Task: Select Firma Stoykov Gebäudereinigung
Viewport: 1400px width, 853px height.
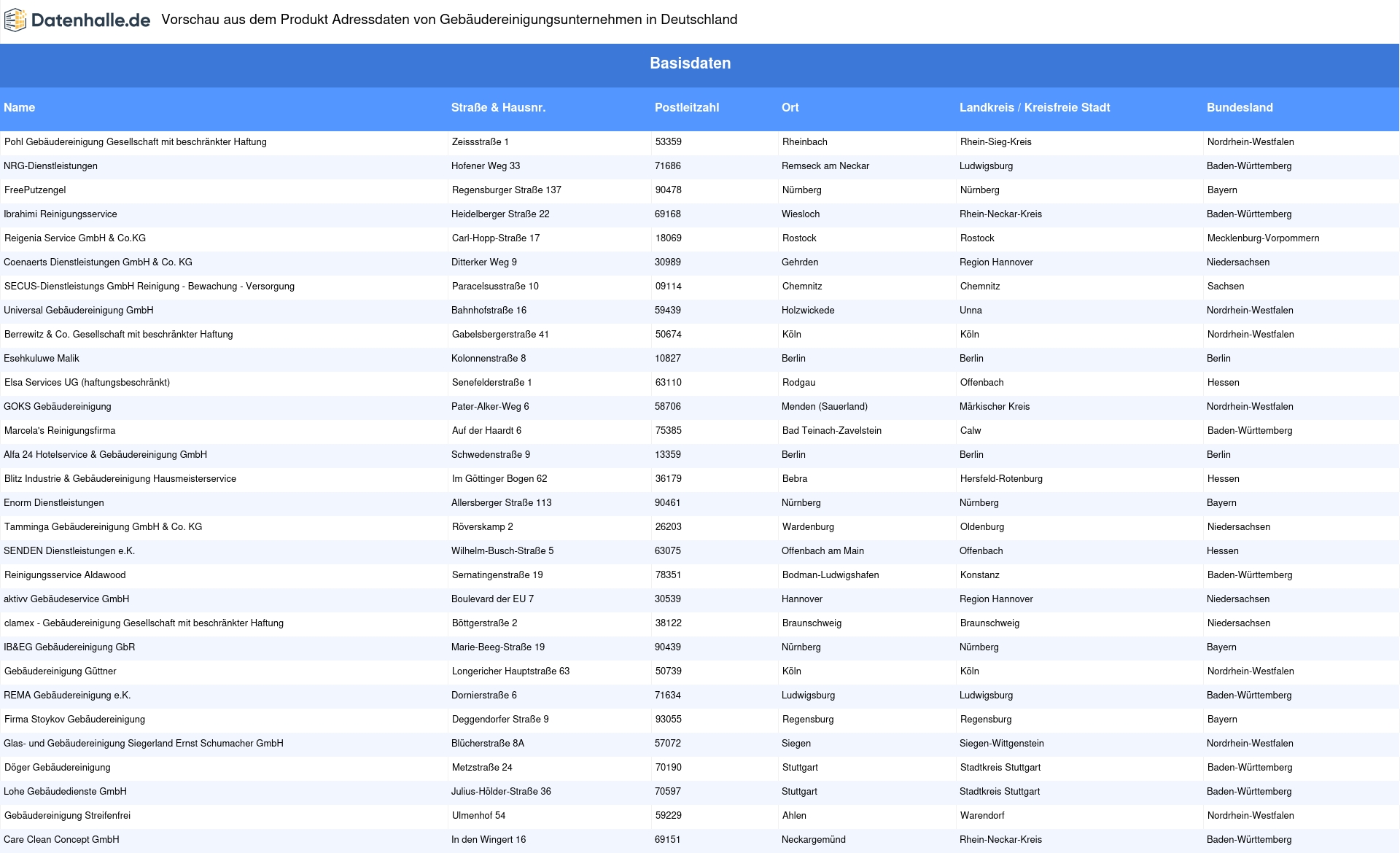Action: [x=75, y=720]
